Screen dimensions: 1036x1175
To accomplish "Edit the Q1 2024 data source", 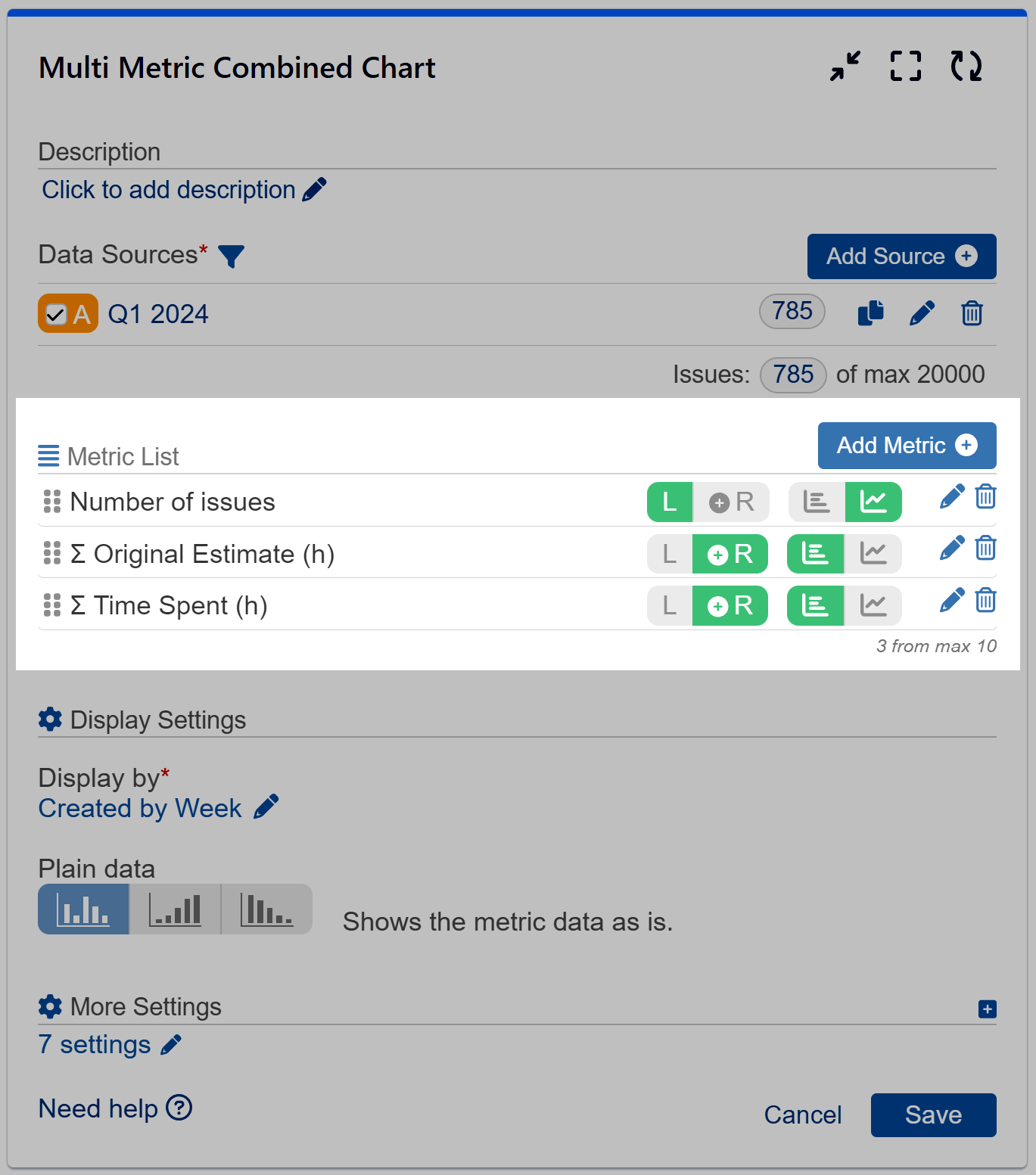I will (922, 313).
